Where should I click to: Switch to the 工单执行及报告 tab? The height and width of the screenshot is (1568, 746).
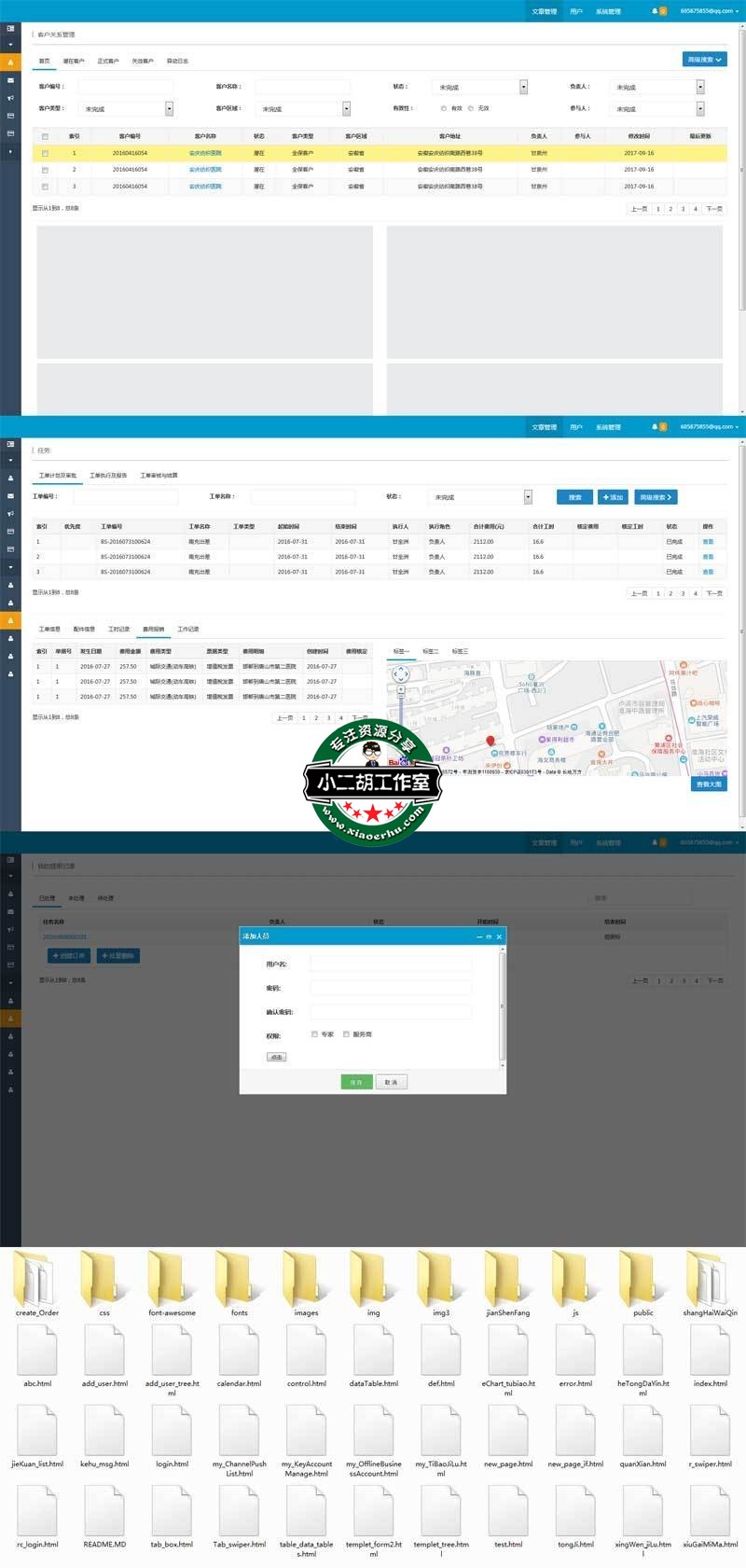[x=108, y=476]
